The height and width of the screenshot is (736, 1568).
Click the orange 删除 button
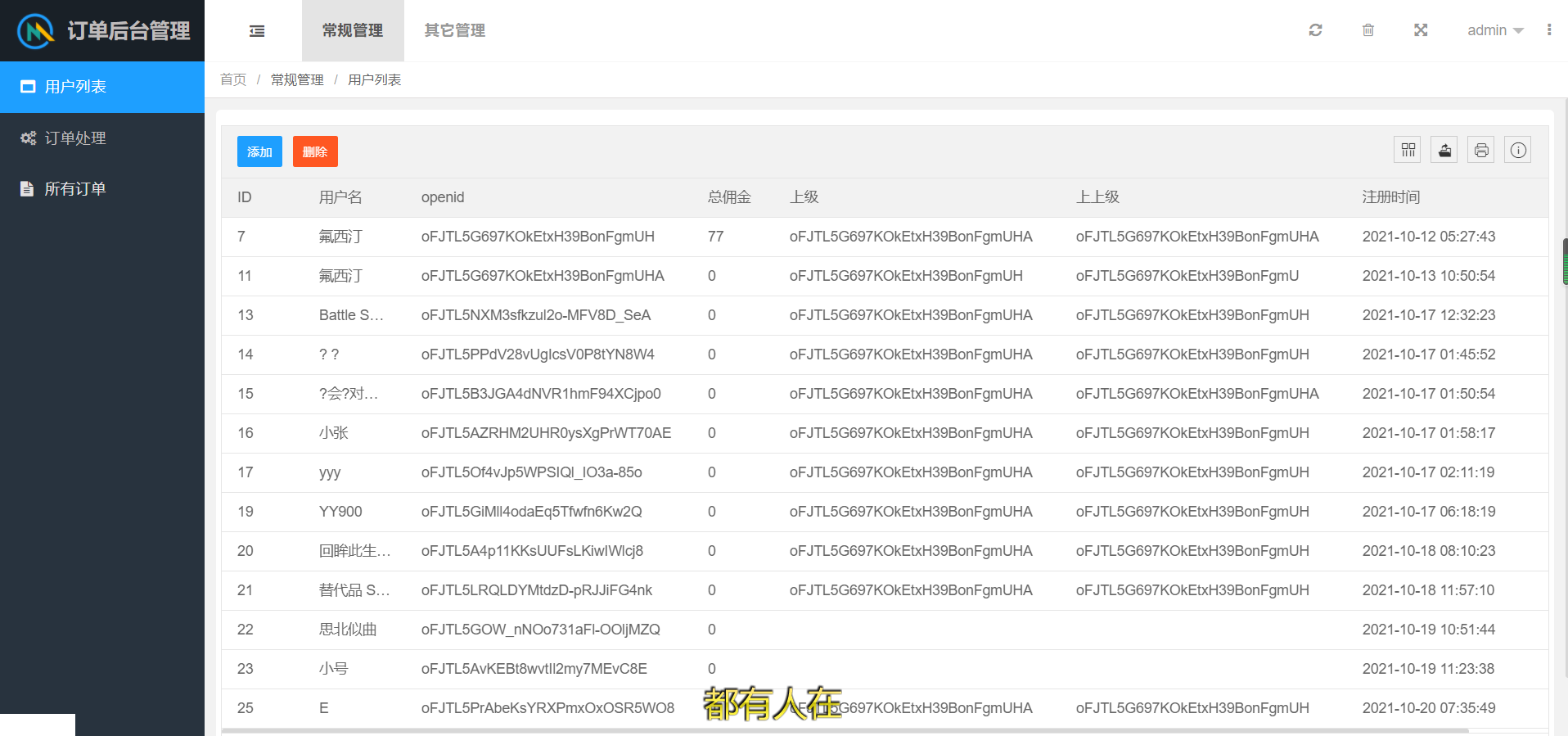click(x=315, y=151)
